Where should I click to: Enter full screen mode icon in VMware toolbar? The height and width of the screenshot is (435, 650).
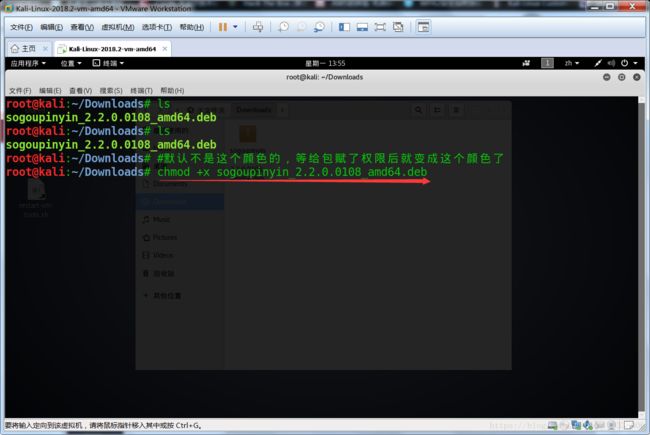tap(380, 27)
